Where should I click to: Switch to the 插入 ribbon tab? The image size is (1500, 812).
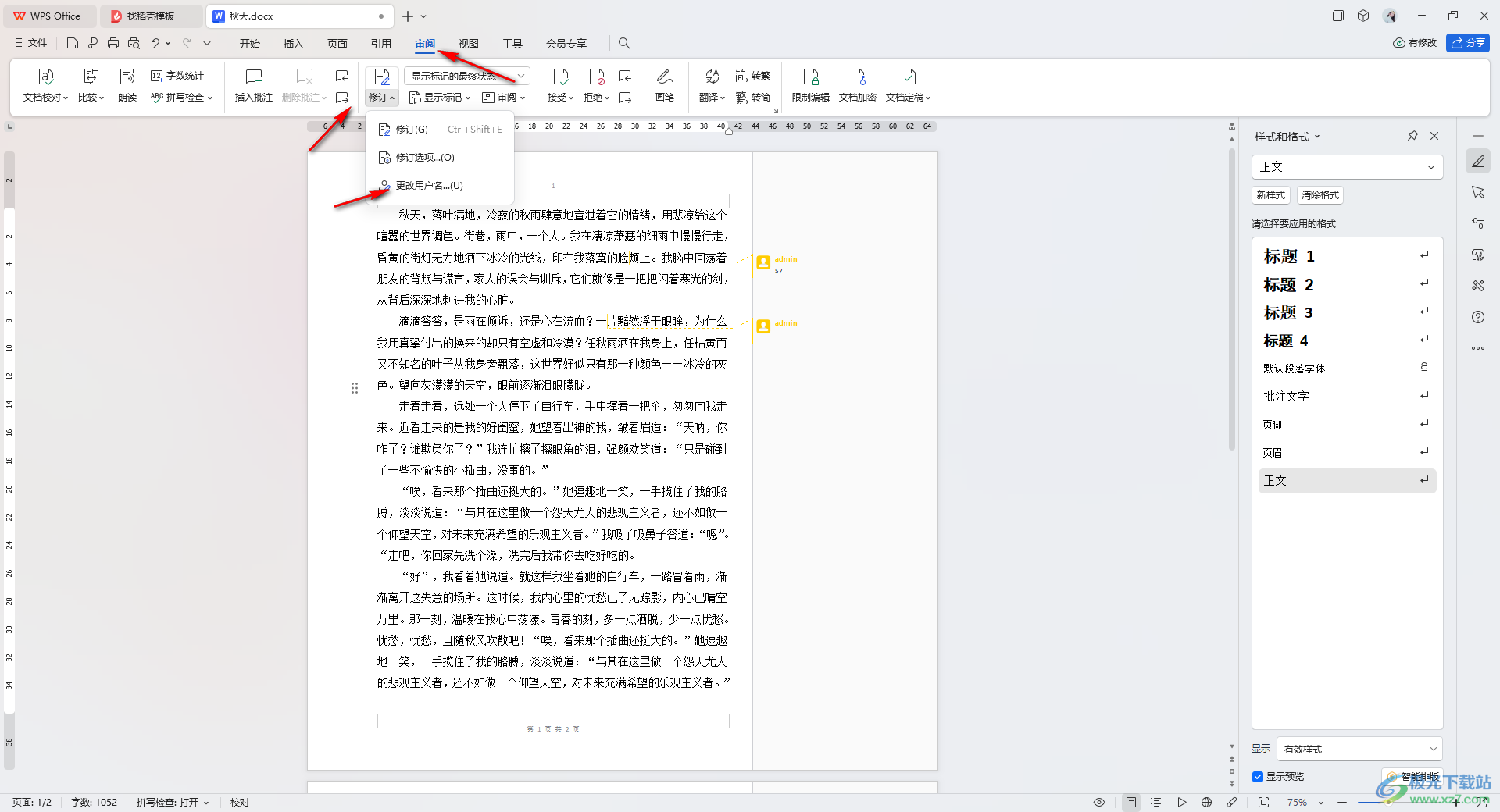(x=294, y=44)
